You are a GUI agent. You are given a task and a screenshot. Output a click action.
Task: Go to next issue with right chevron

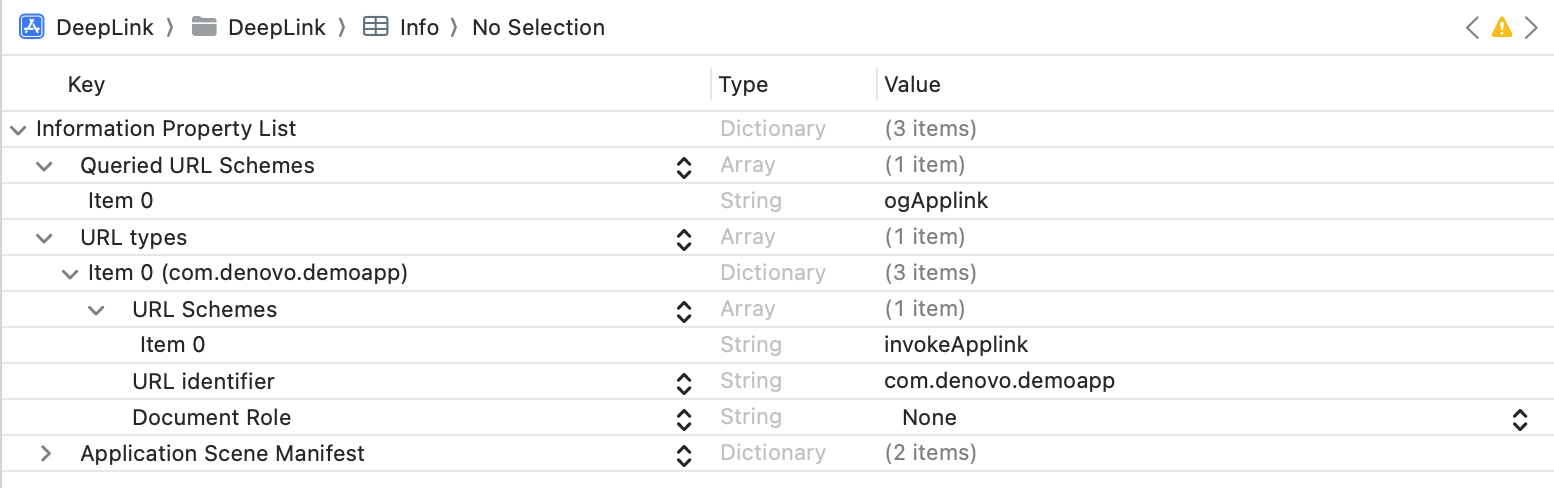pos(1531,28)
